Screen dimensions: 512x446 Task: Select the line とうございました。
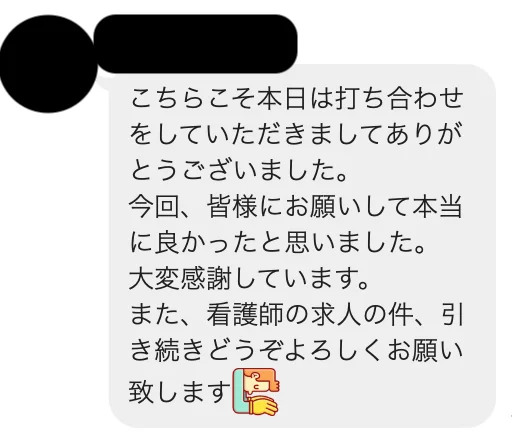coord(239,171)
